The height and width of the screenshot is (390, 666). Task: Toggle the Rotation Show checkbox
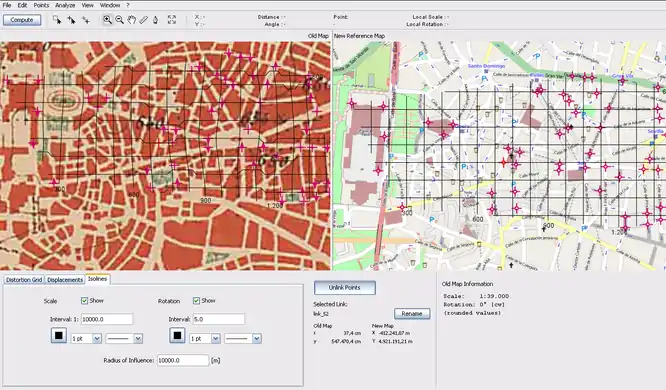[x=196, y=301]
